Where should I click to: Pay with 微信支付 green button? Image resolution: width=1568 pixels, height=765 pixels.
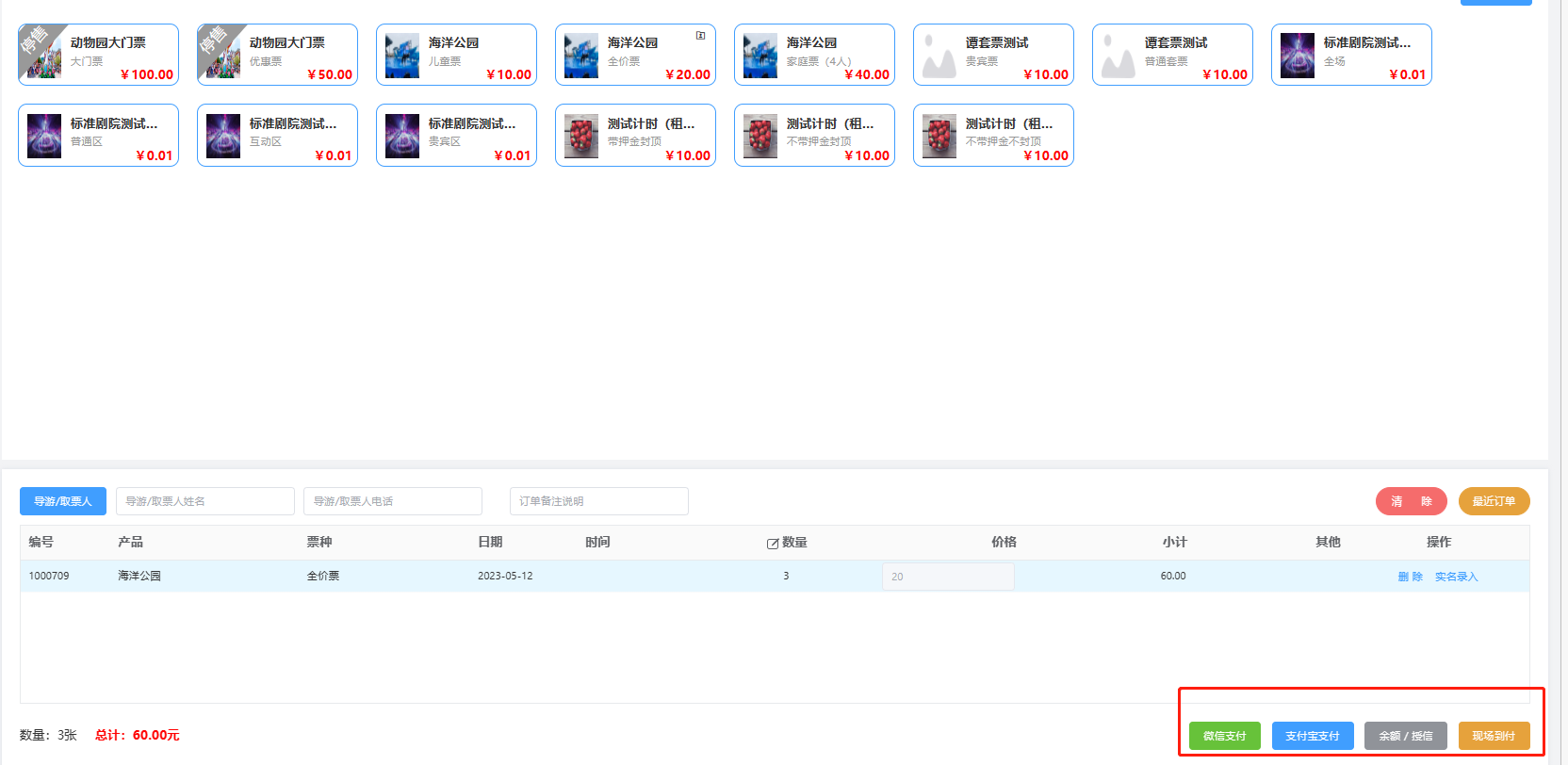point(1224,736)
